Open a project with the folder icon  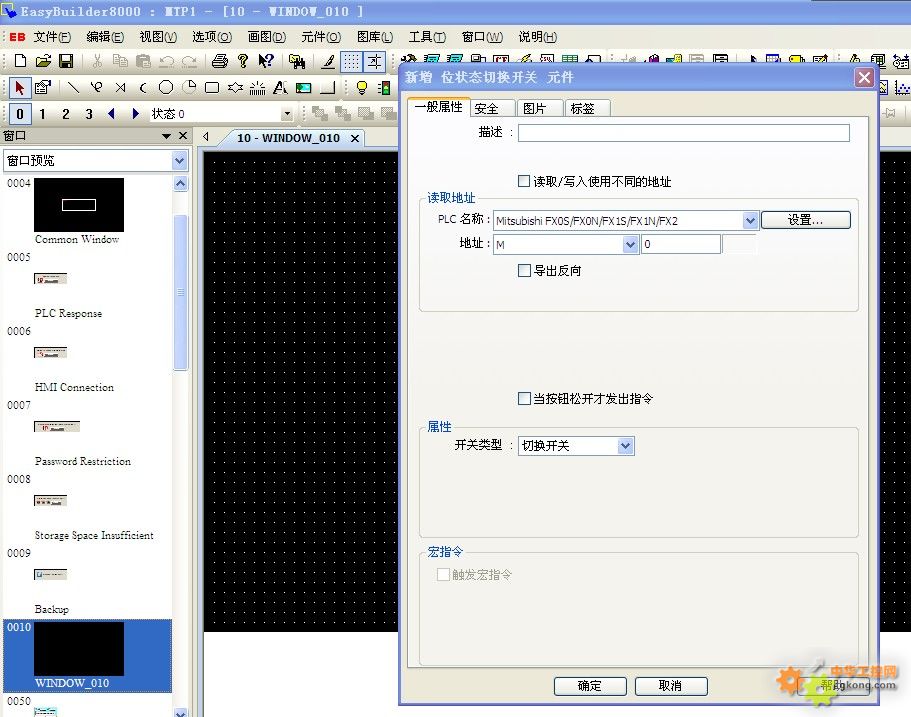tap(43, 61)
